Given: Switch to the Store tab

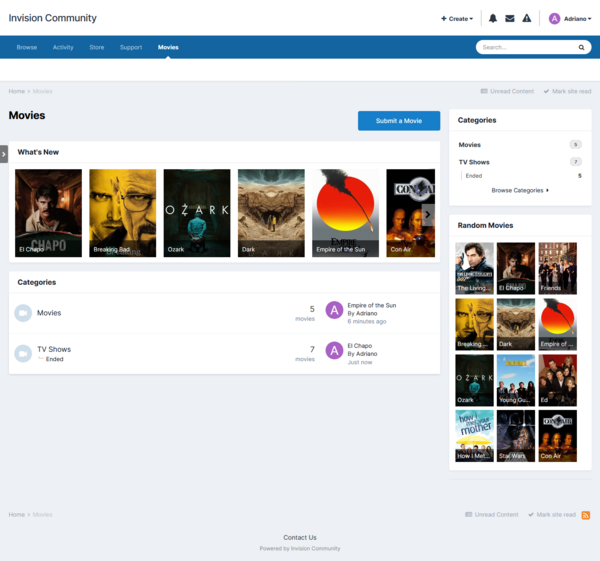Looking at the screenshot, I should click(96, 47).
